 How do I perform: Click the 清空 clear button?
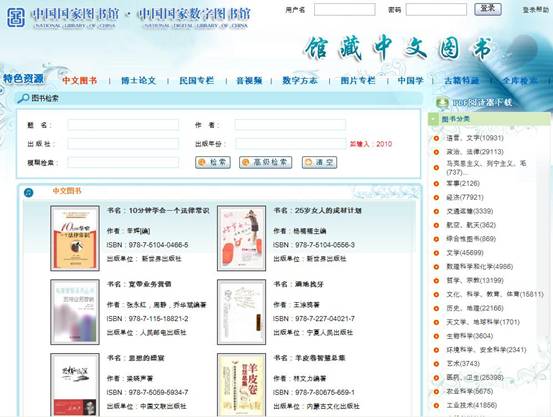319,162
